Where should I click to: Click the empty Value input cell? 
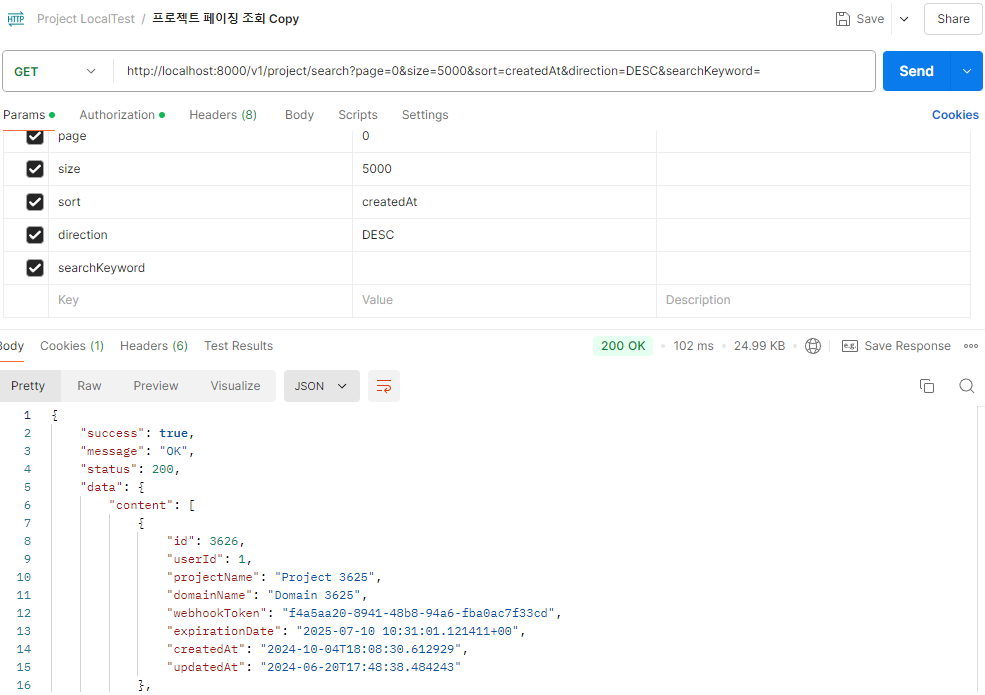coord(504,300)
